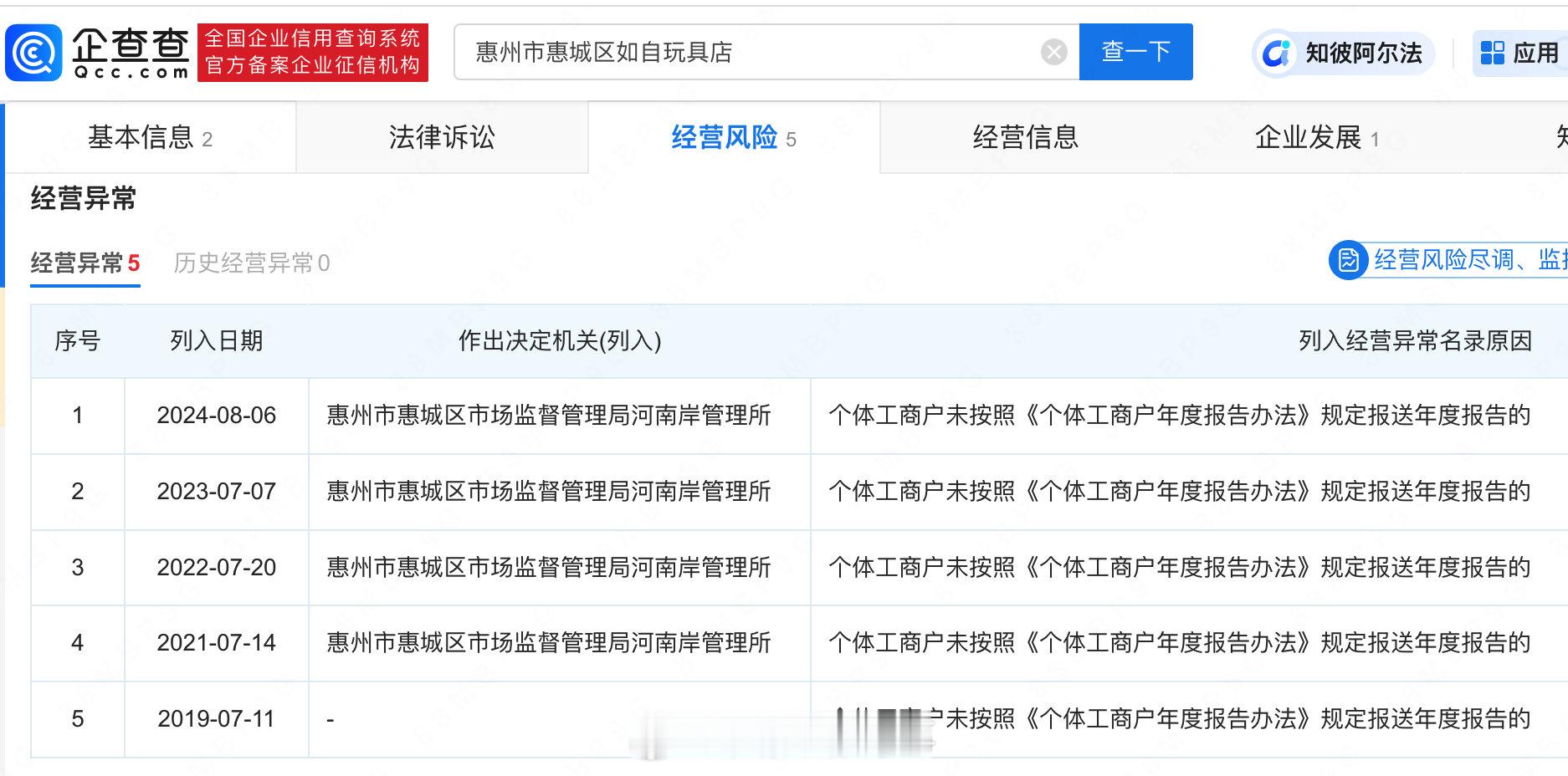This screenshot has height=776, width=1568.
Task: Open the 应用 menu button
Action: pos(1519,53)
